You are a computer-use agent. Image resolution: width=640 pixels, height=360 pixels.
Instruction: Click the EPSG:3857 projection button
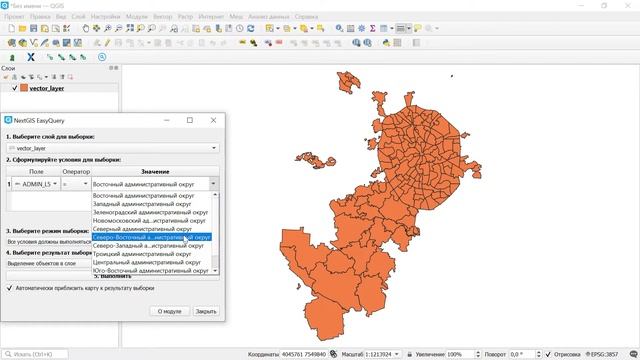[x=602, y=354]
